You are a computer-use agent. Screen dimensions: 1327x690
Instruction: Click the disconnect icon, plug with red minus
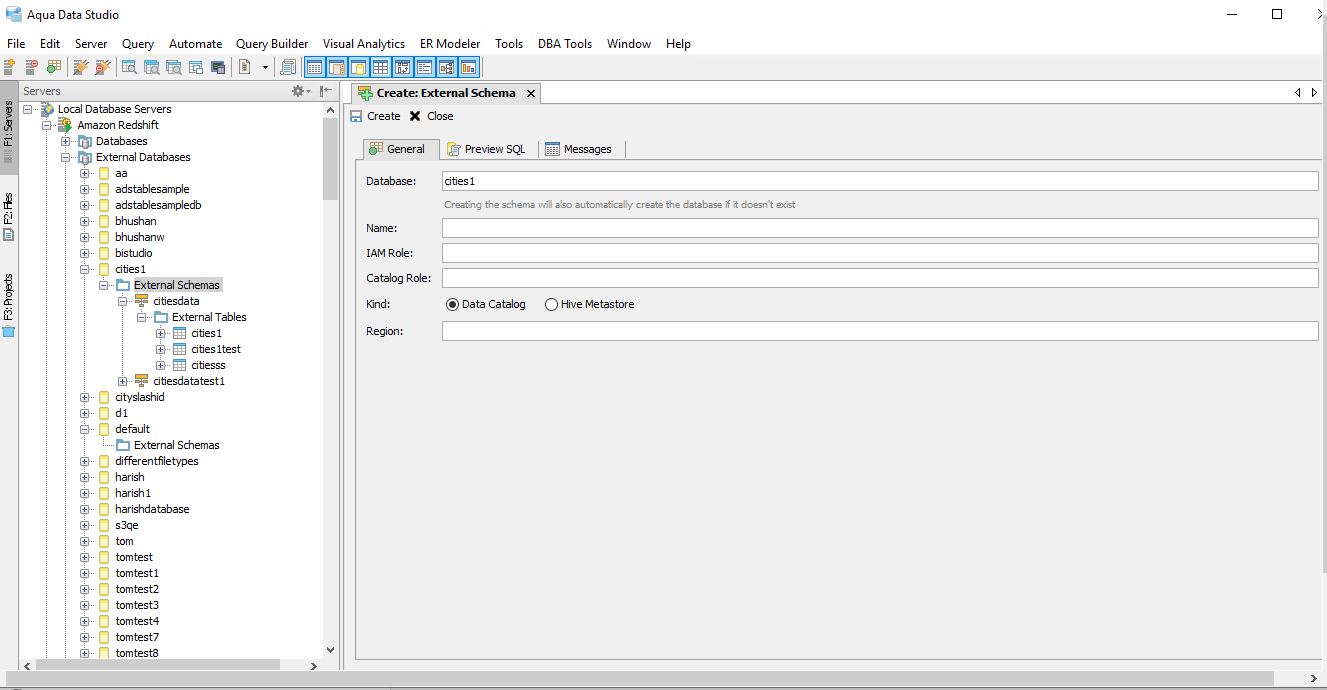click(102, 67)
